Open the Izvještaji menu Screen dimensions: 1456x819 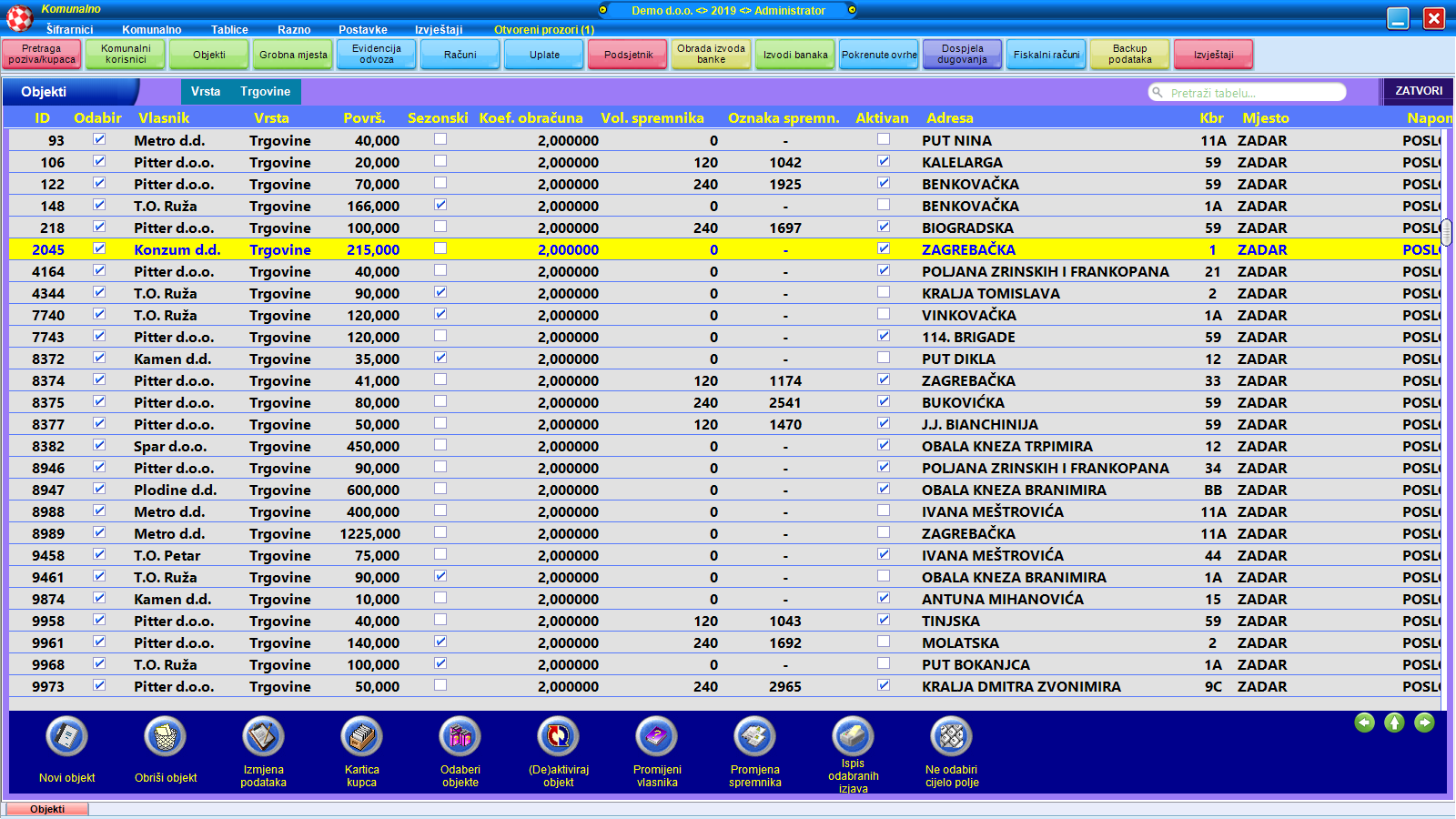point(439,30)
